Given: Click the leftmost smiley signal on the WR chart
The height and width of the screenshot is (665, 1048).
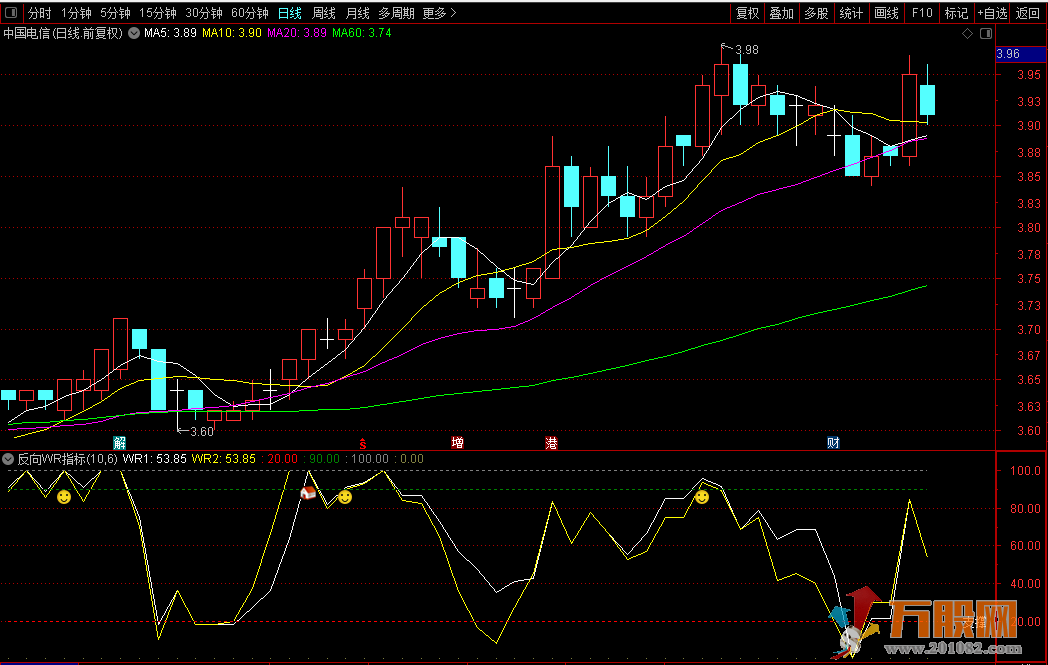Looking at the screenshot, I should coord(64,497).
